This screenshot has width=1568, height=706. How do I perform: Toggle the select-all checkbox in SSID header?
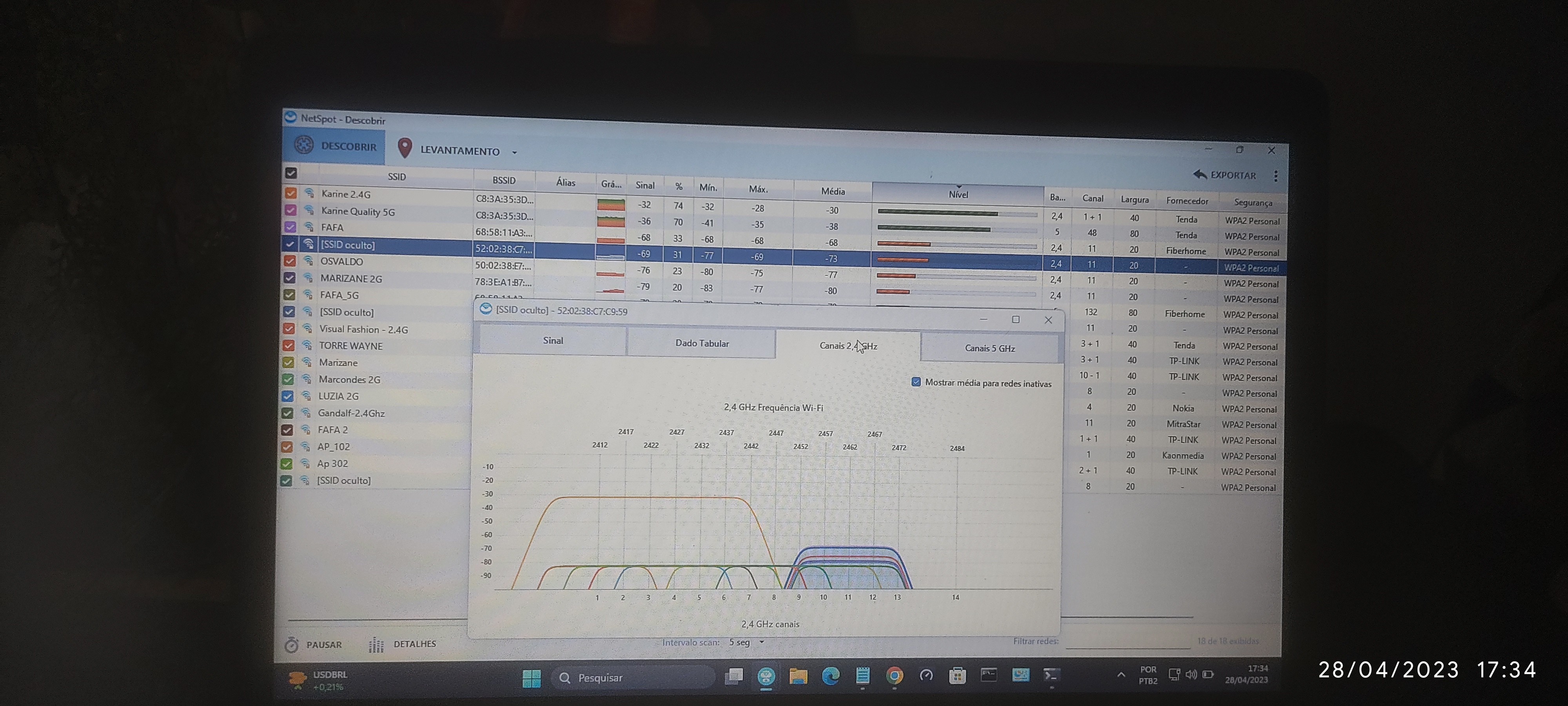[291, 173]
